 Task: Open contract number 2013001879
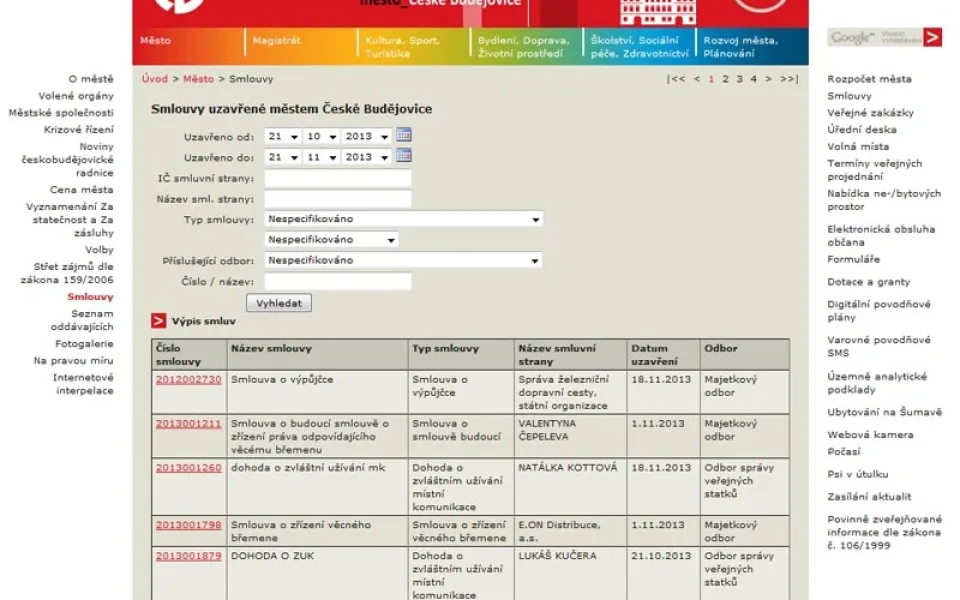[x=189, y=556]
